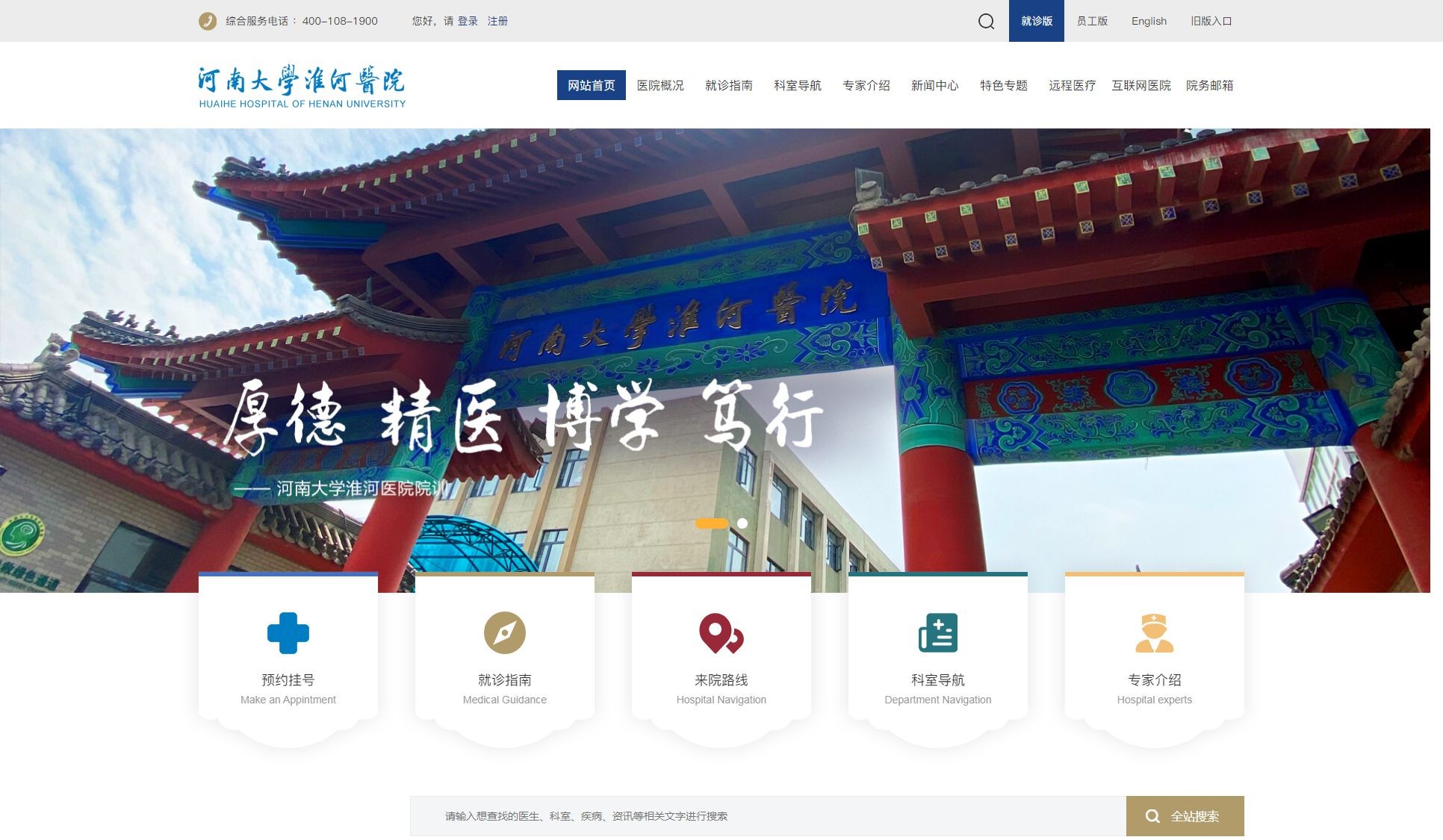The image size is (1443, 840).
Task: Click the orange doctor experts icon
Action: tap(1154, 633)
